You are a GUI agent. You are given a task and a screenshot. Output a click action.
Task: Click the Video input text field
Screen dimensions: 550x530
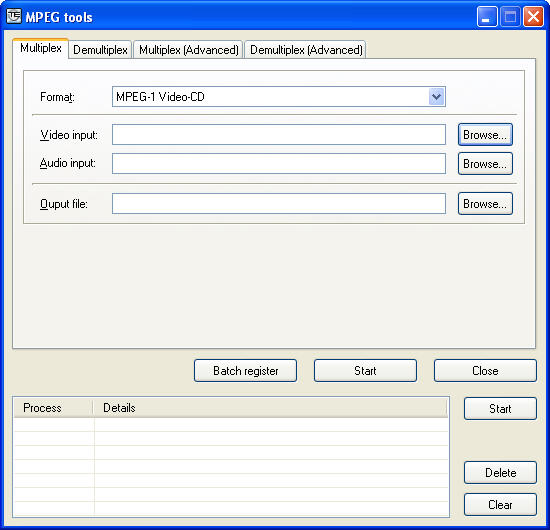tap(279, 134)
